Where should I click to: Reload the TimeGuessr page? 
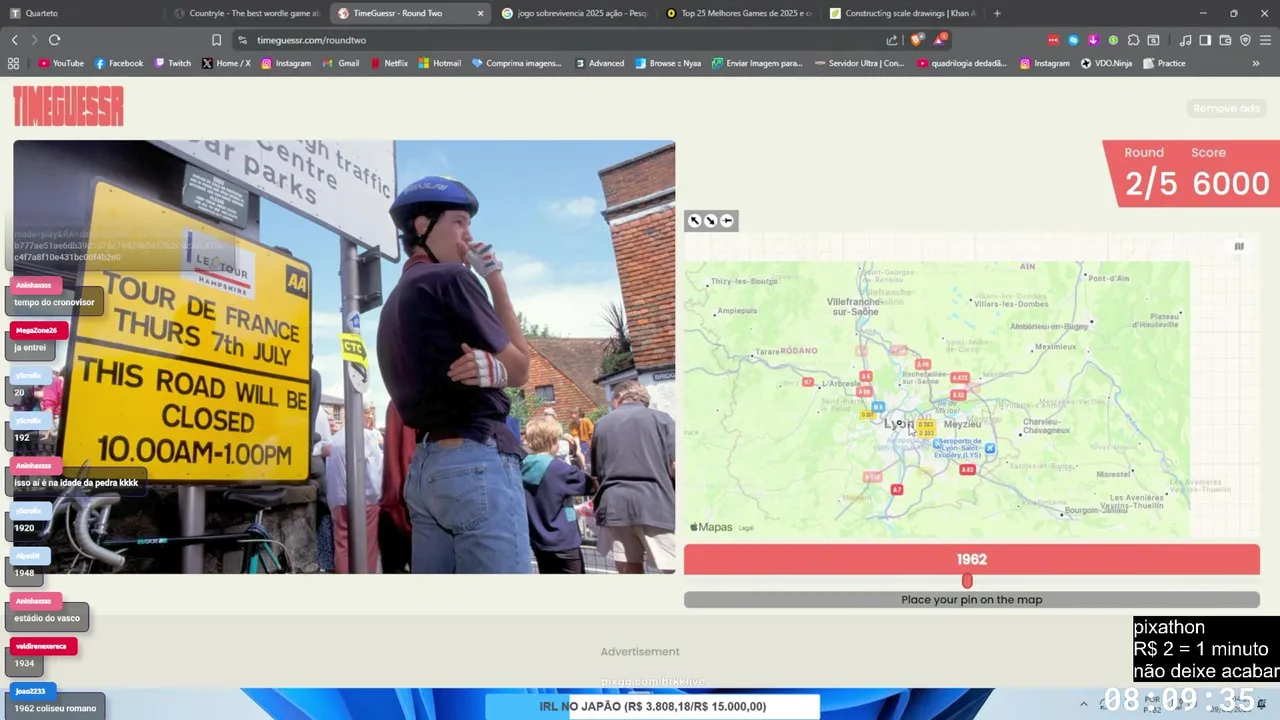[54, 40]
